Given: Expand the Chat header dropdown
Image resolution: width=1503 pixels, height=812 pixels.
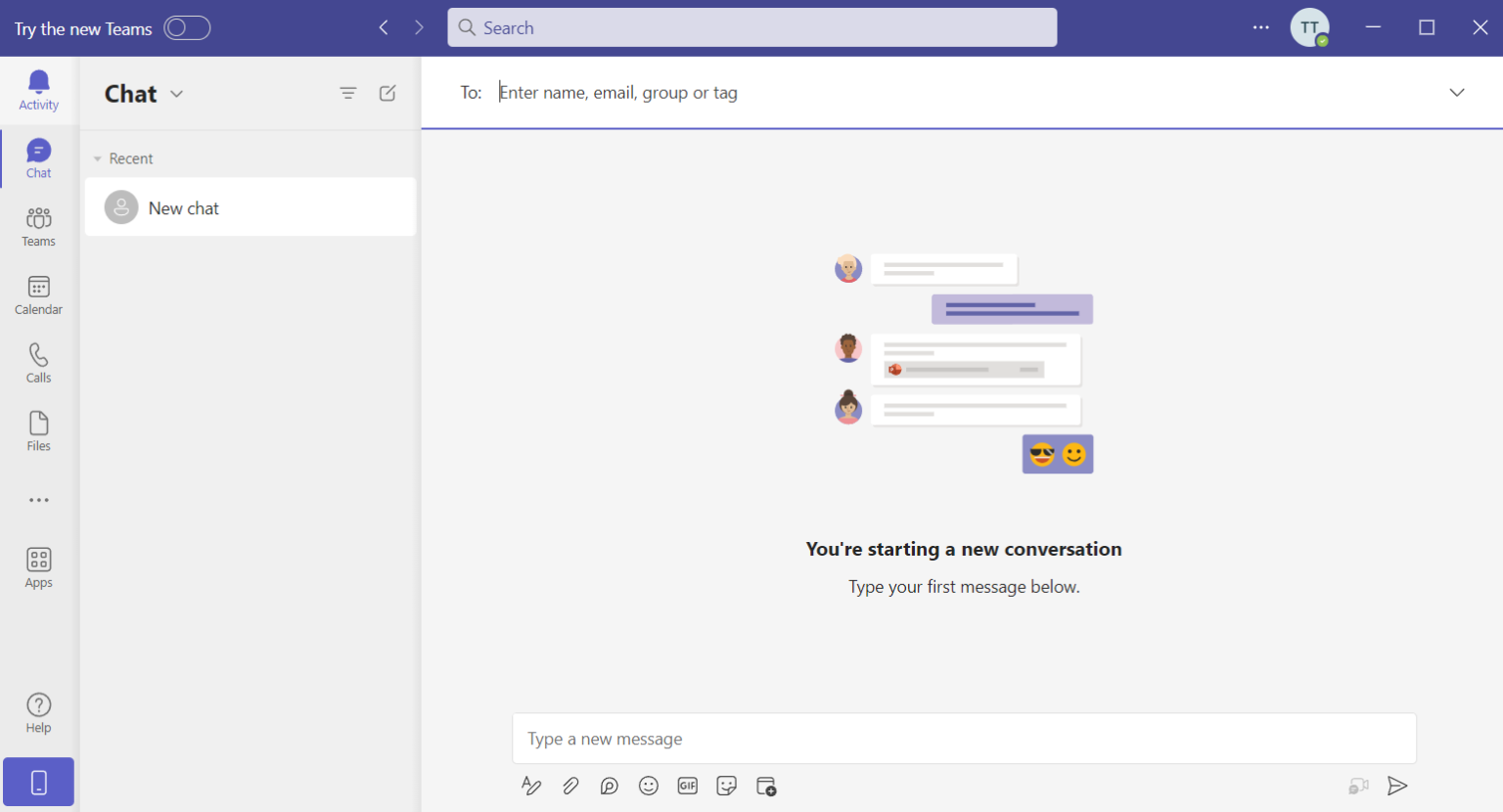Looking at the screenshot, I should pos(176,94).
